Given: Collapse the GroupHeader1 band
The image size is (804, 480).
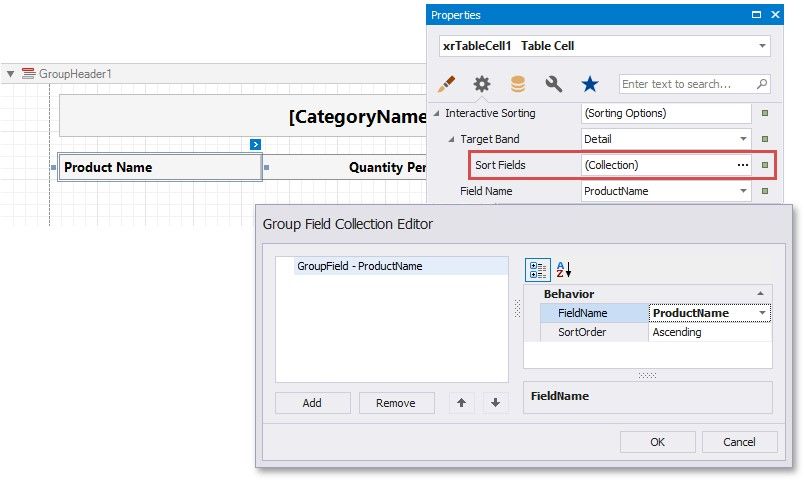Looking at the screenshot, I should 11,74.
